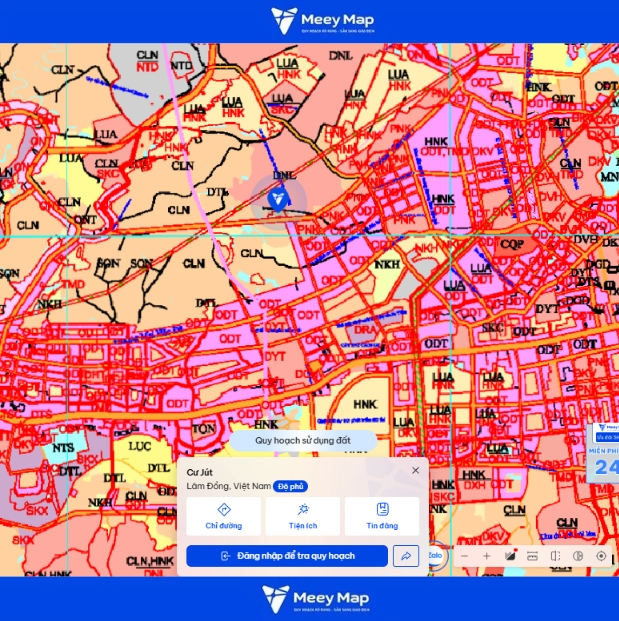Viewport: 619px width, 621px height.
Task: Click the TON zone label on map
Action: click(204, 429)
